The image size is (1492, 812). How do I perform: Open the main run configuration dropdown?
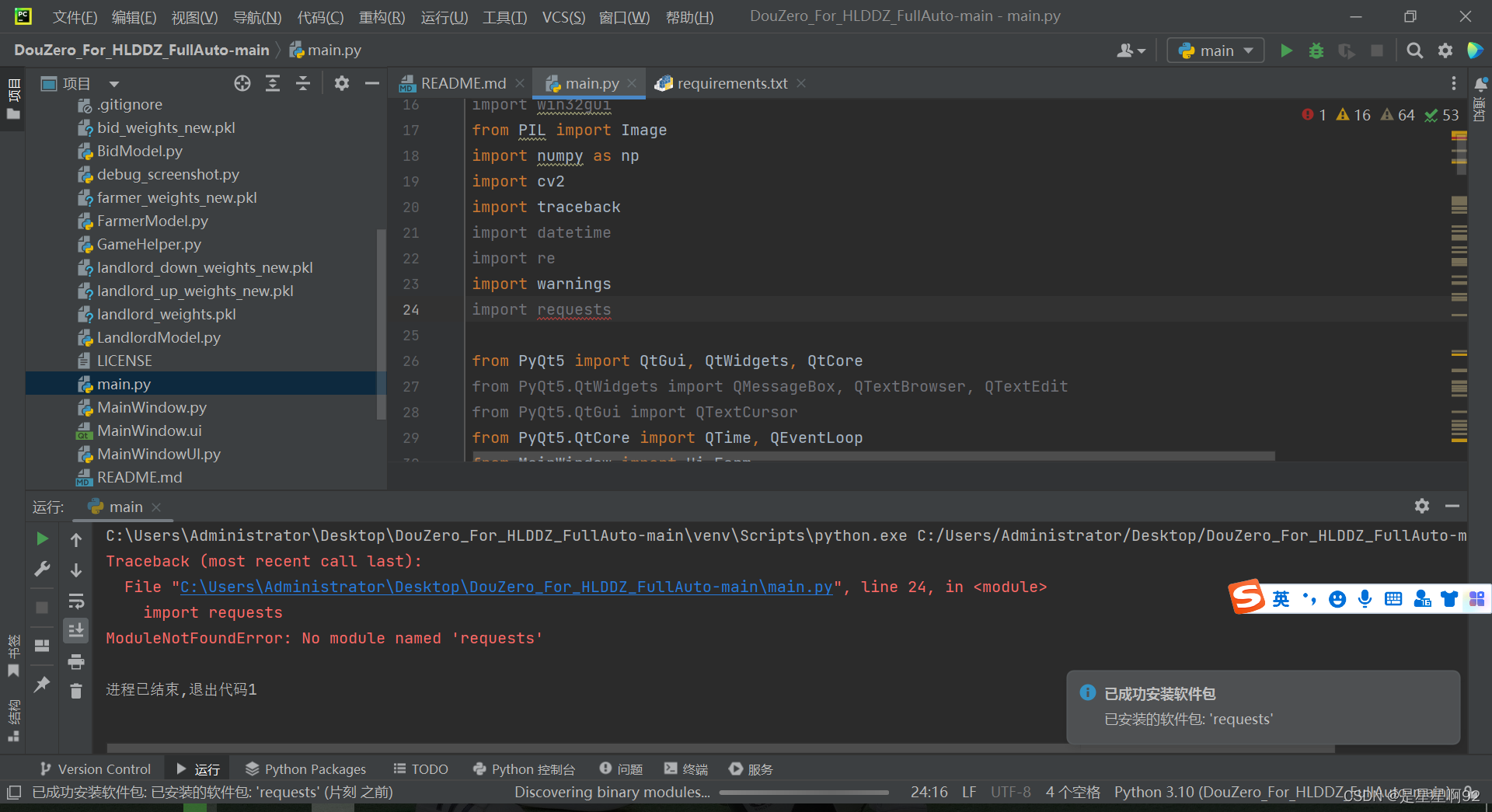tap(1215, 51)
